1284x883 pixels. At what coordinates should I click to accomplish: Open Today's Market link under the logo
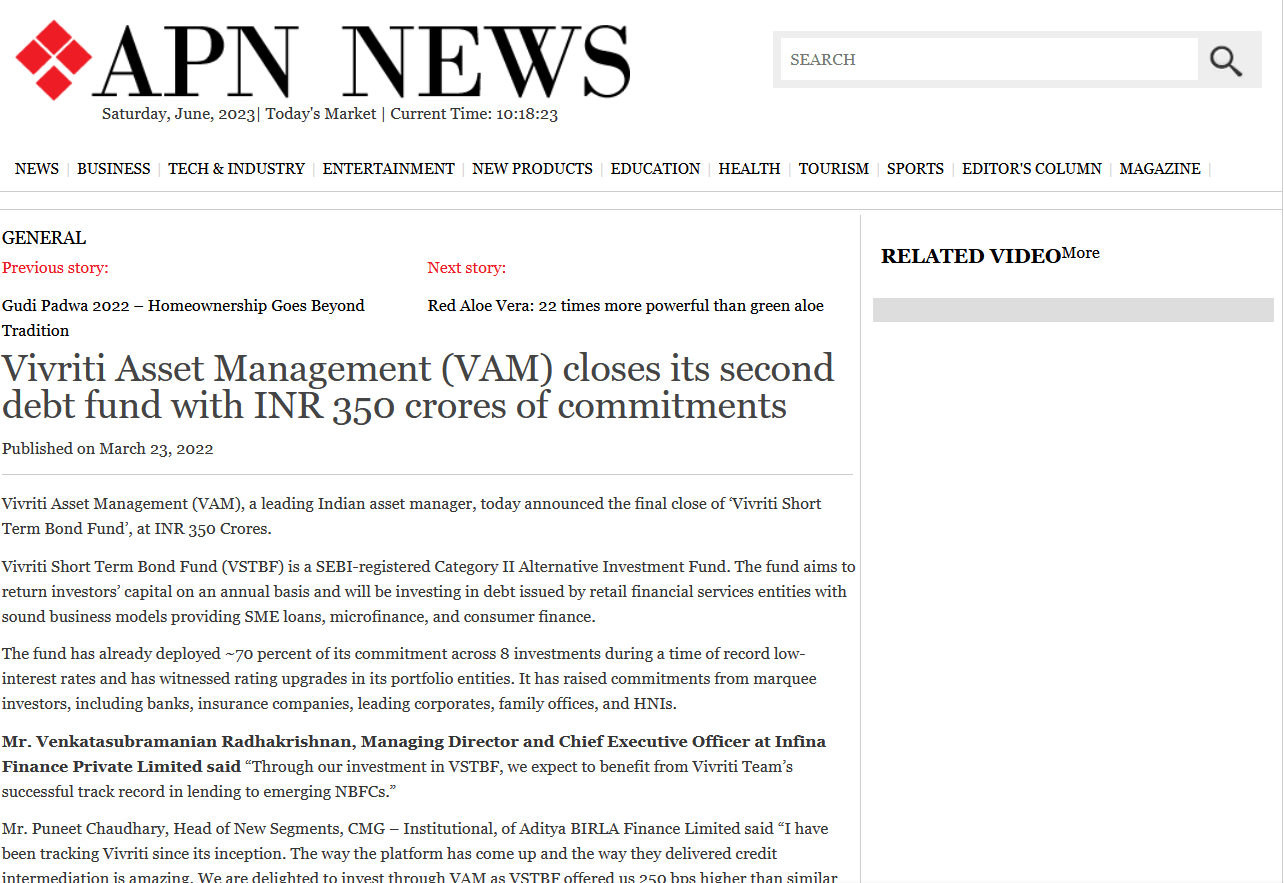321,114
